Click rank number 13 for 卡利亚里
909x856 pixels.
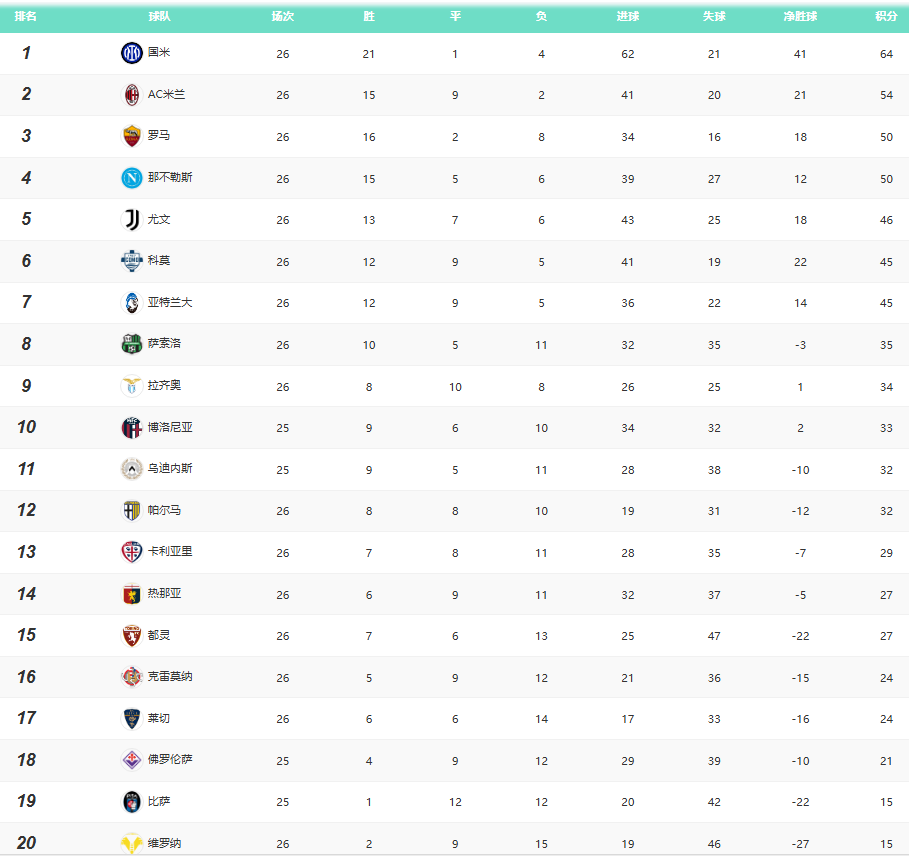point(26,552)
